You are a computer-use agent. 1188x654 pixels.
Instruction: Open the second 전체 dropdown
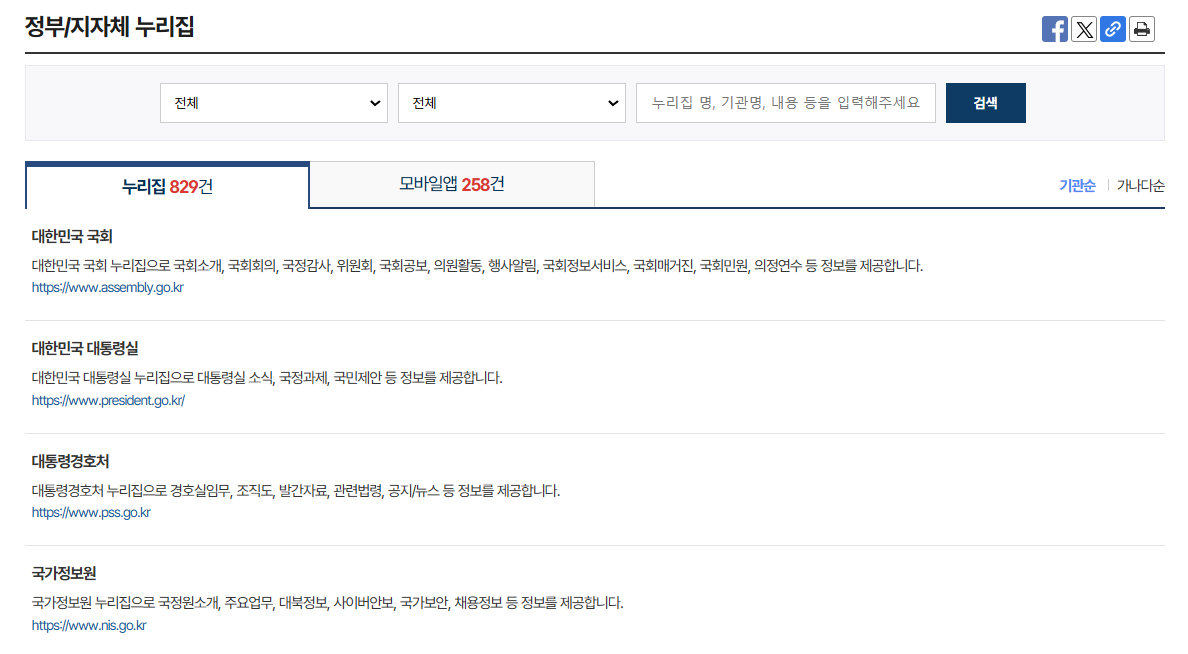[511, 103]
